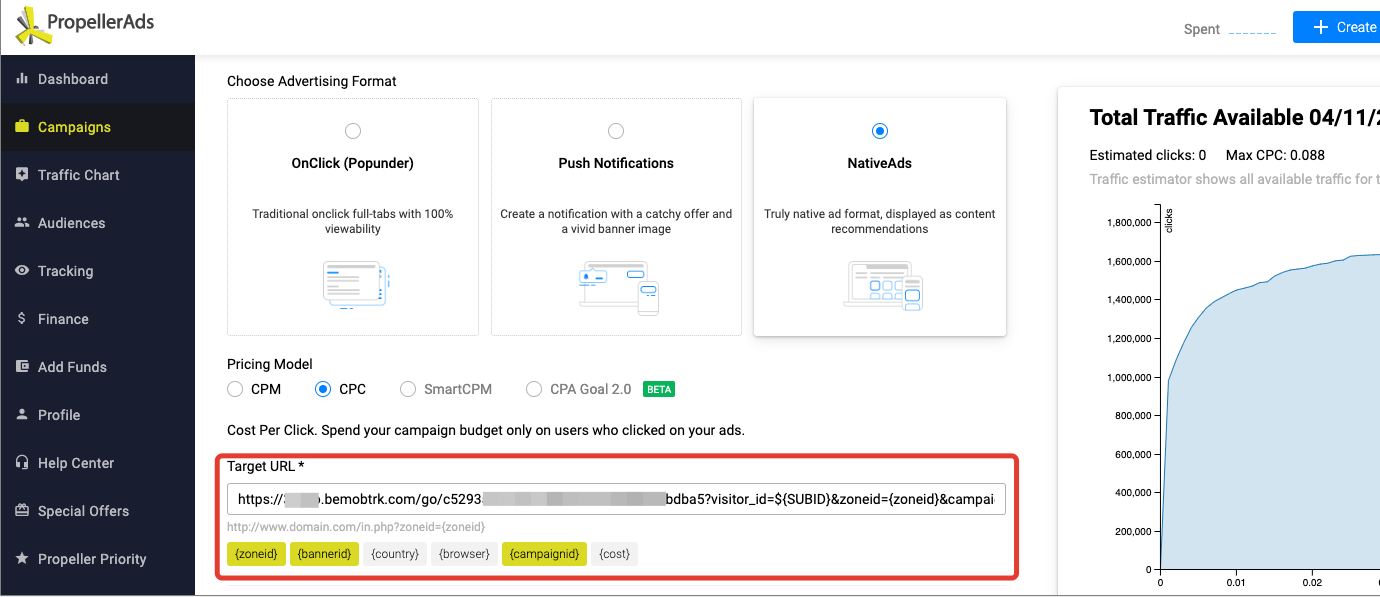Click into the Target URL field
This screenshot has width=1380, height=597.
click(616, 499)
